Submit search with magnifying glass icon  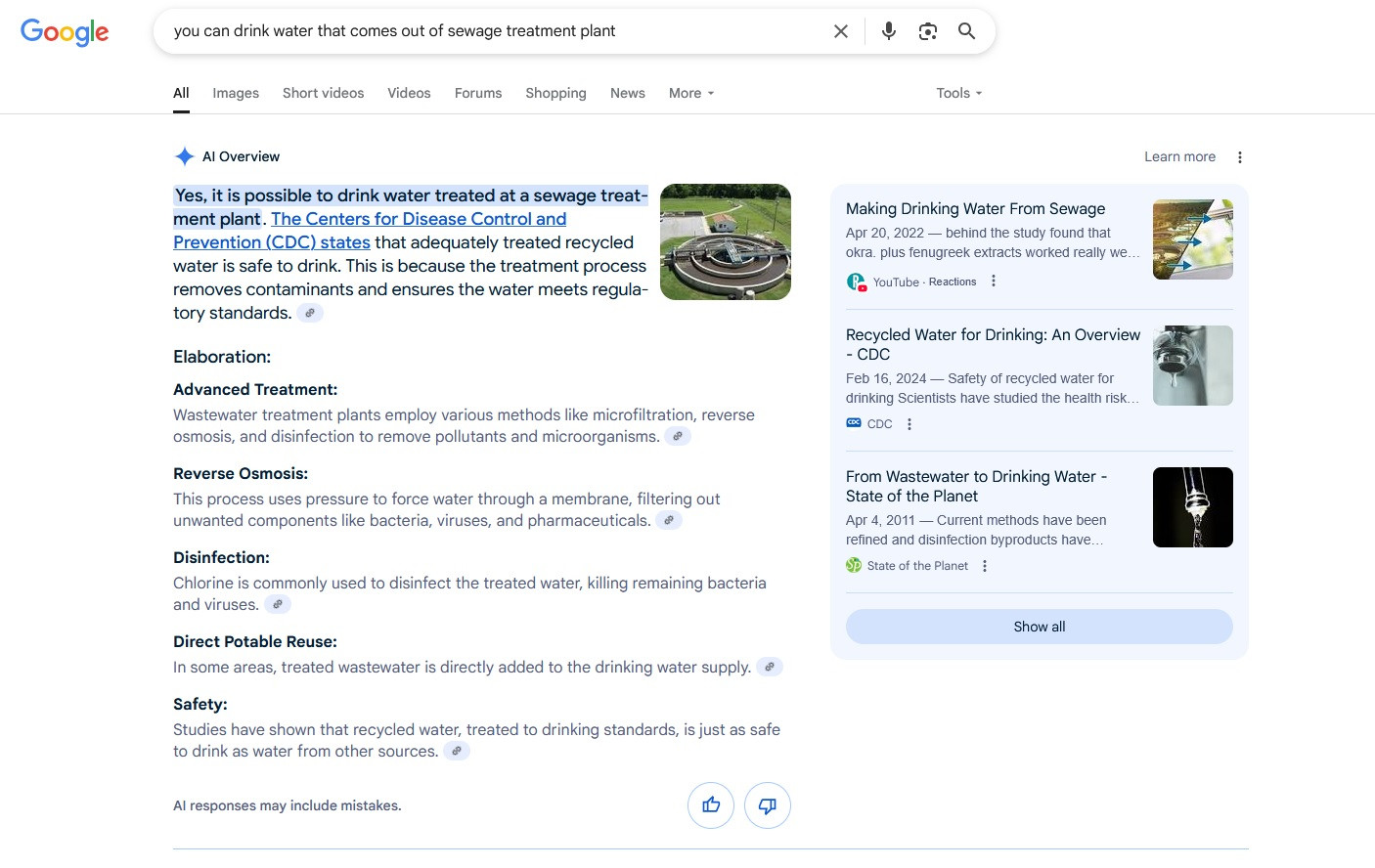tap(967, 31)
